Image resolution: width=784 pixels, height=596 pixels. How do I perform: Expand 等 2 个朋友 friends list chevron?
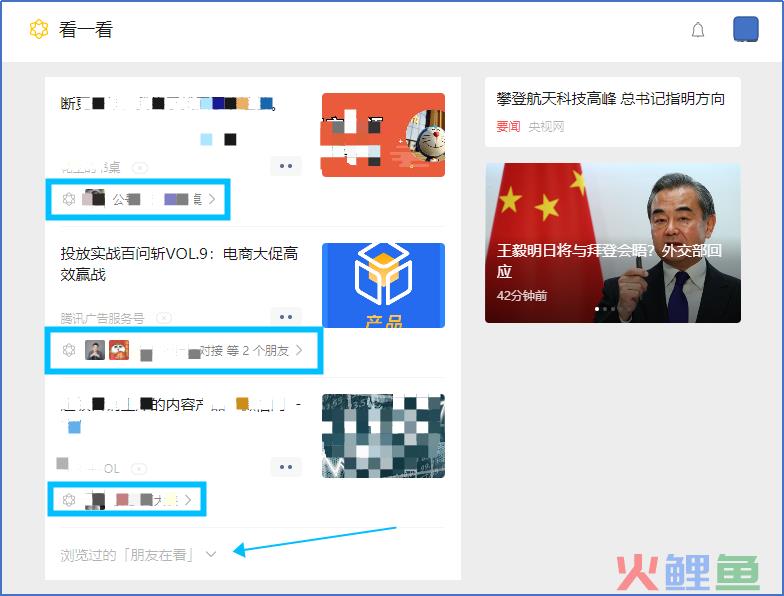[x=298, y=350]
